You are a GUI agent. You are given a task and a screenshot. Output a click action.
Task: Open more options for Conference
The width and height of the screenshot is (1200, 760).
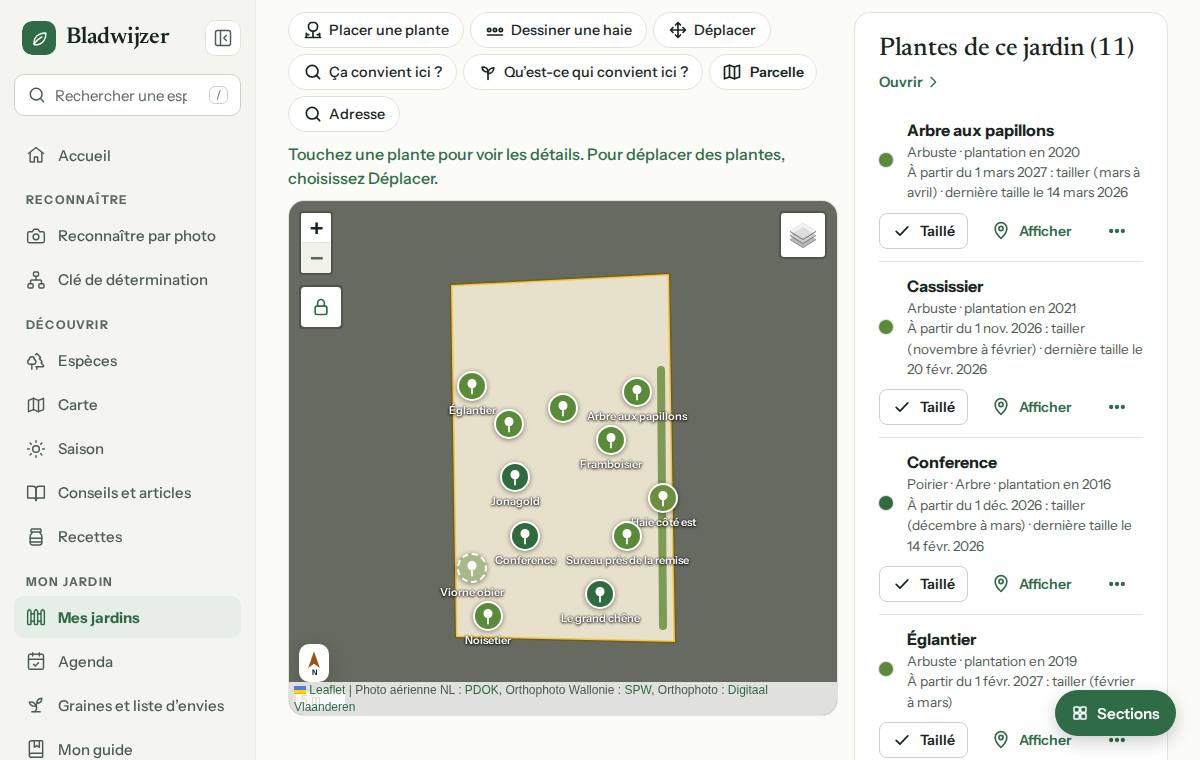click(x=1117, y=584)
